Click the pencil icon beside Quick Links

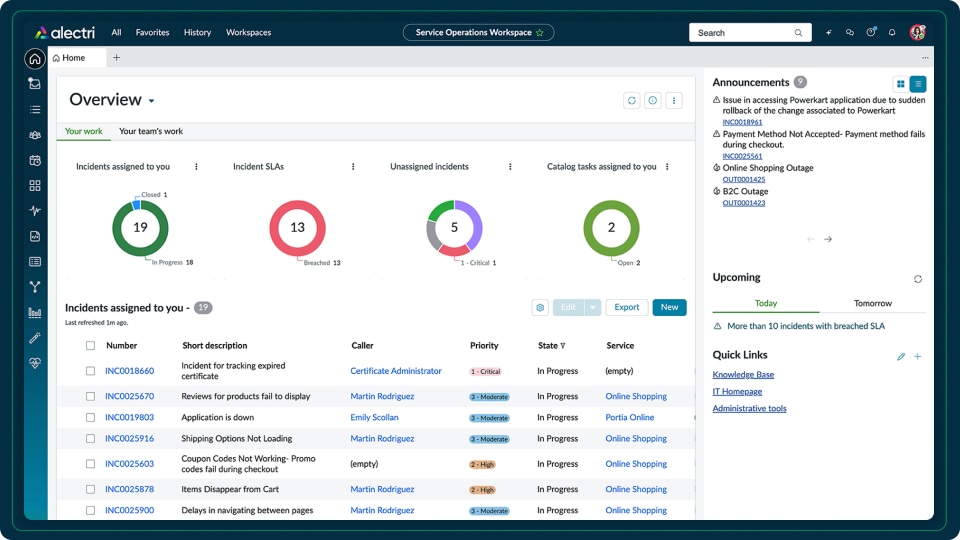click(x=901, y=356)
